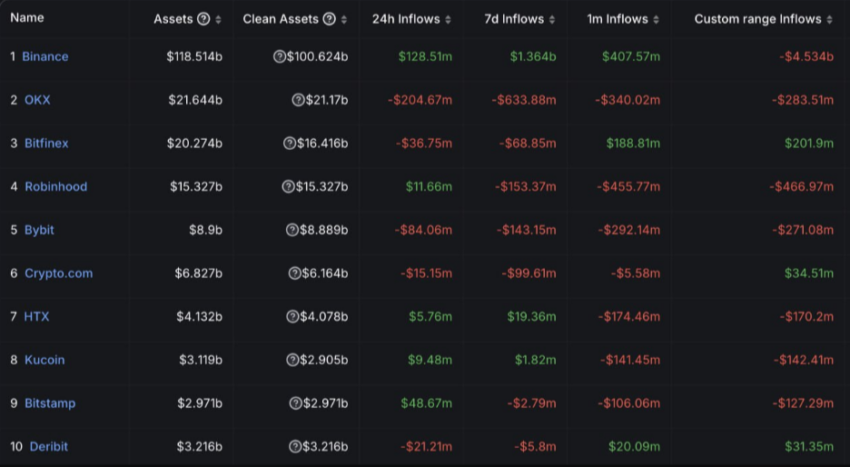Click the help icon next to Assets header
Screen dimensions: 850x467
point(204,19)
